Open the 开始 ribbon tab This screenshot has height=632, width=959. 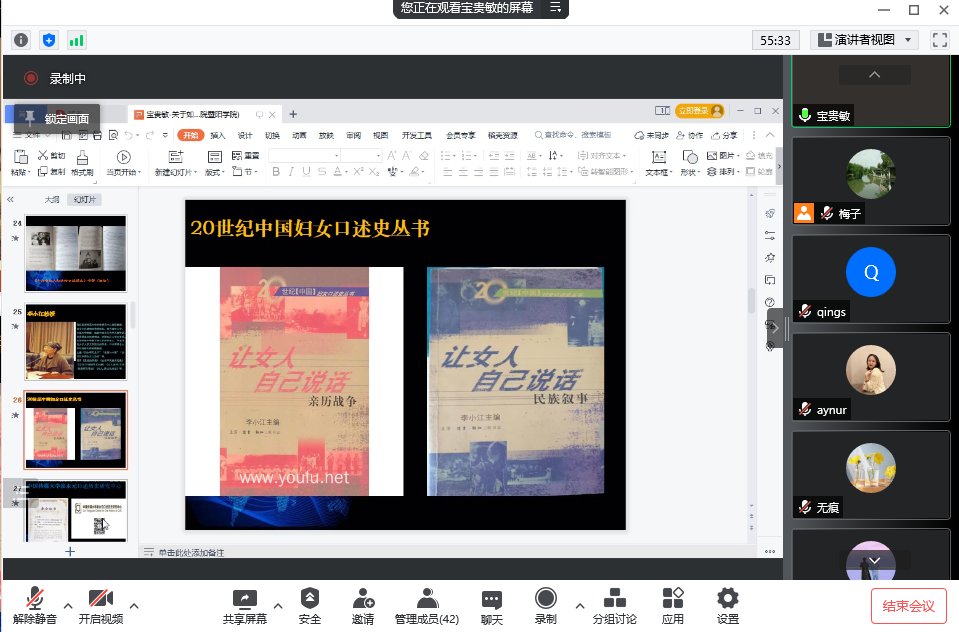191,135
